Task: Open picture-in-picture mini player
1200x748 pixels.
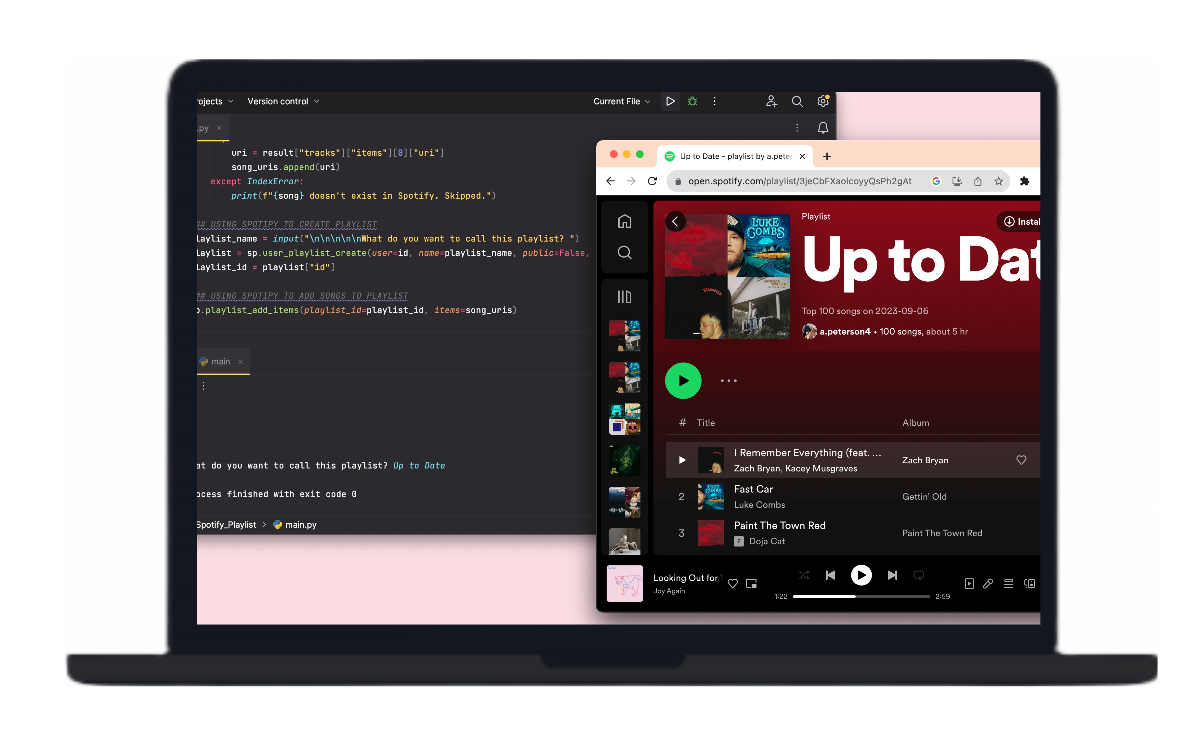Action: tap(751, 584)
